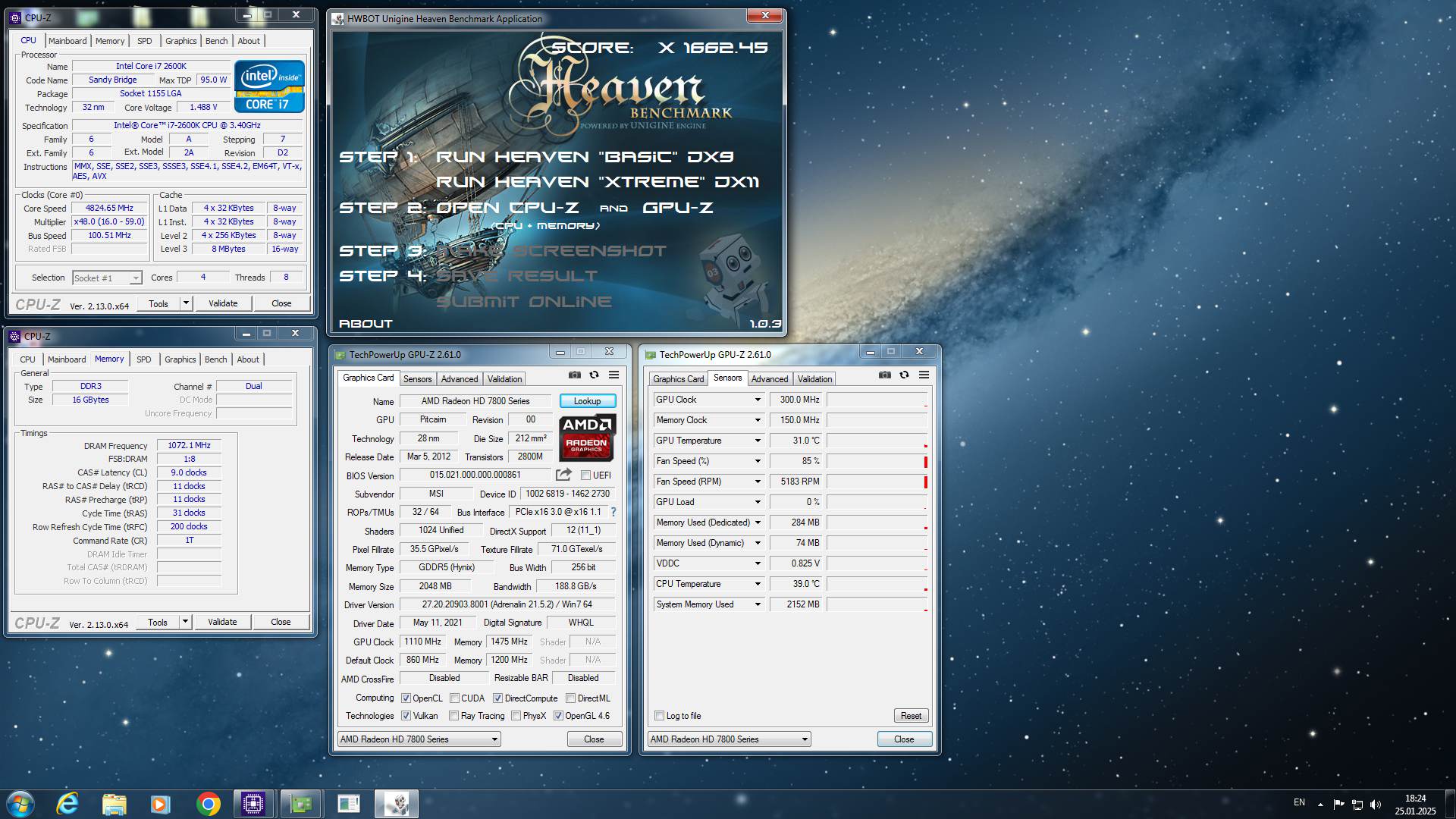The image size is (1456, 819).
Task: Switch to Graphics Card tab in GPU-Z Sensors window
Action: (678, 379)
